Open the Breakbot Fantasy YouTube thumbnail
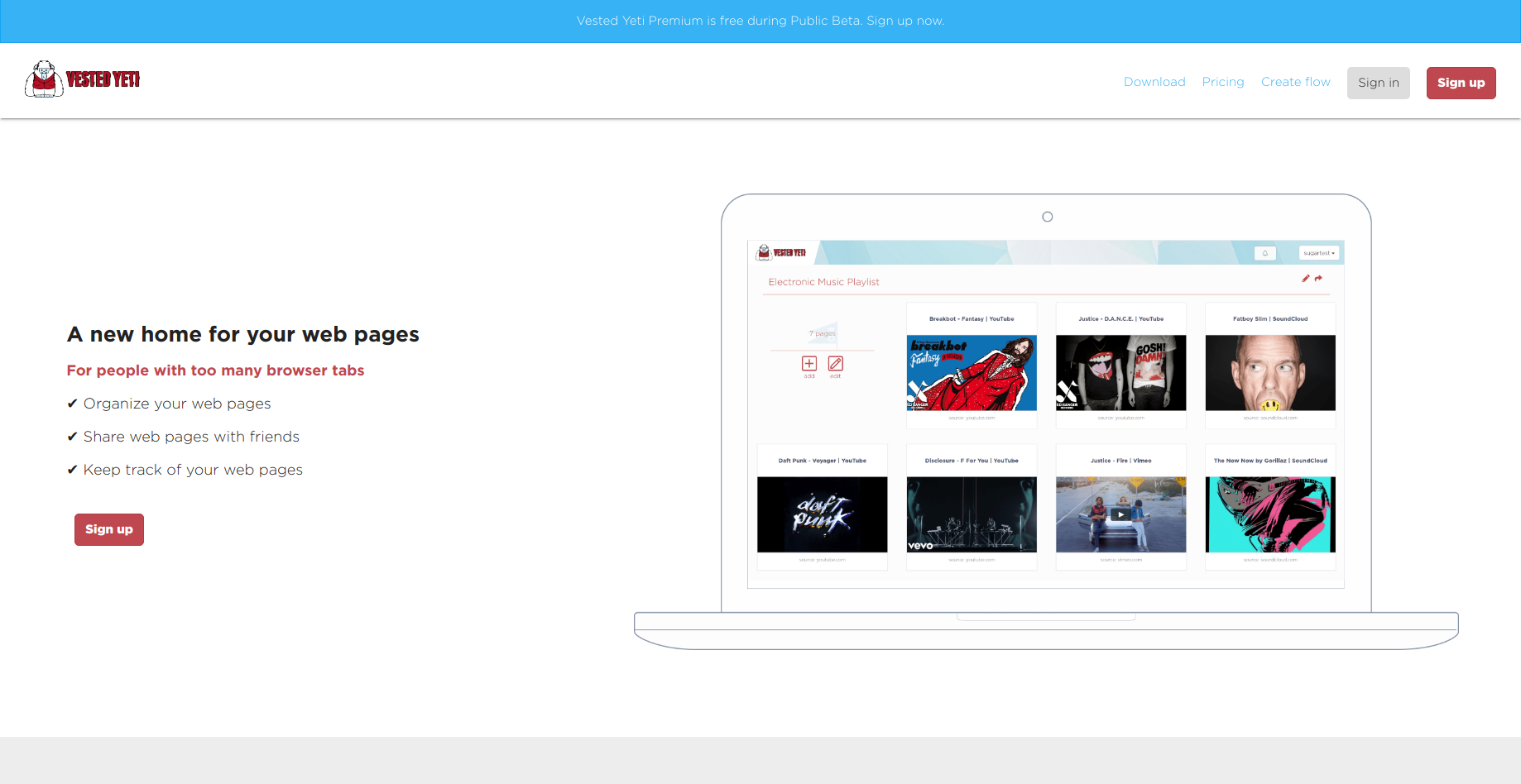The width and height of the screenshot is (1521, 784). coord(972,373)
